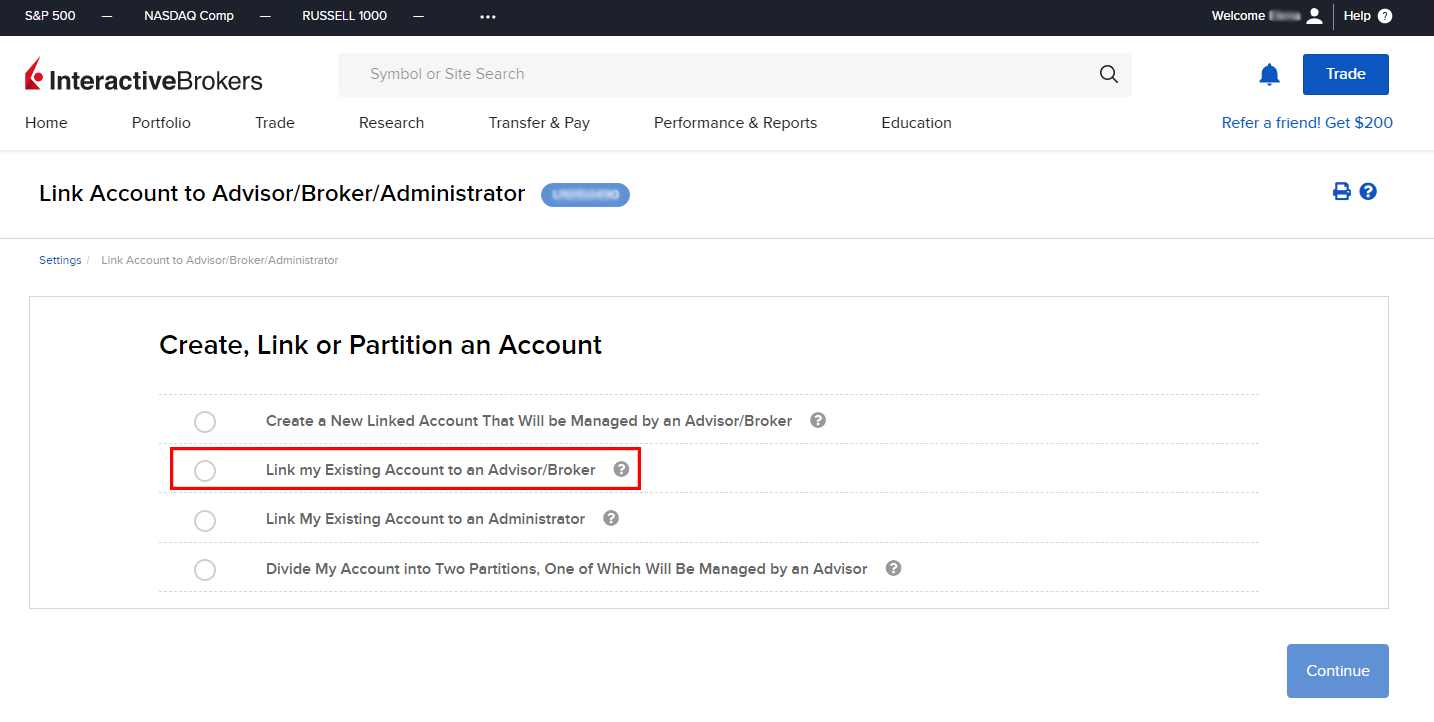Click the search magnifier icon
The width and height of the screenshot is (1434, 722).
1108,74
